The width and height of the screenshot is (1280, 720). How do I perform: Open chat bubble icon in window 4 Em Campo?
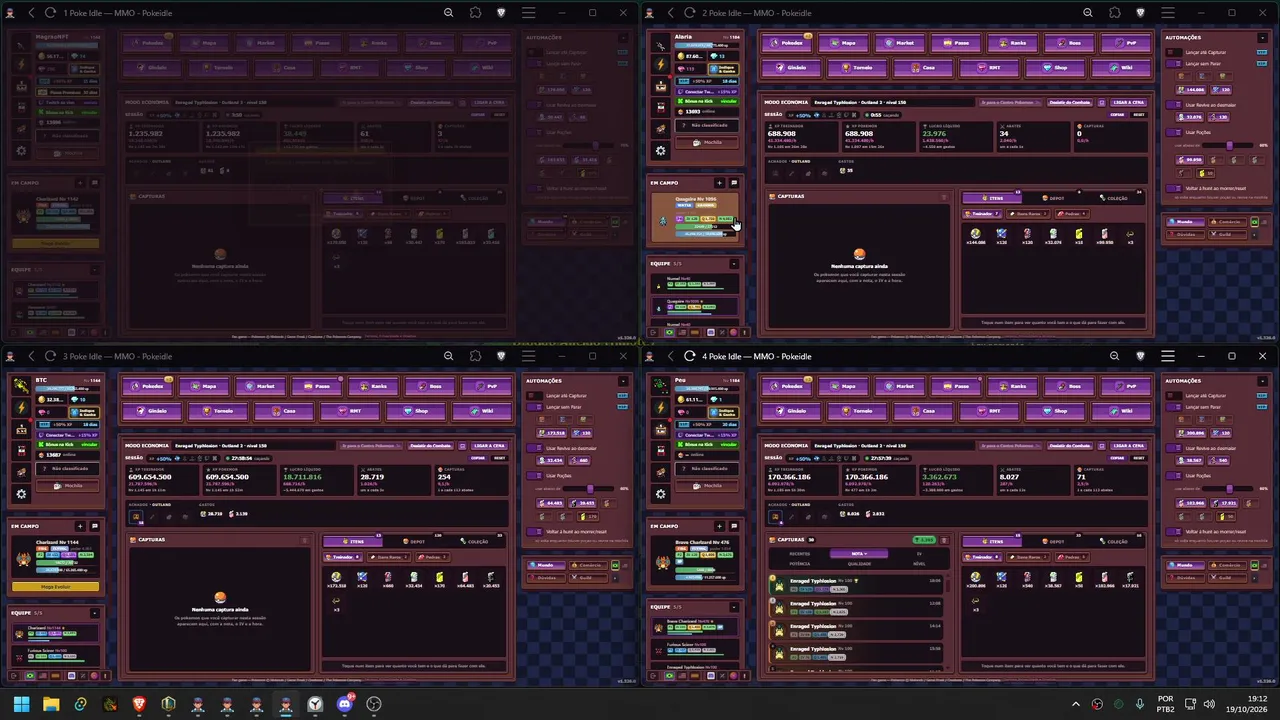734,526
